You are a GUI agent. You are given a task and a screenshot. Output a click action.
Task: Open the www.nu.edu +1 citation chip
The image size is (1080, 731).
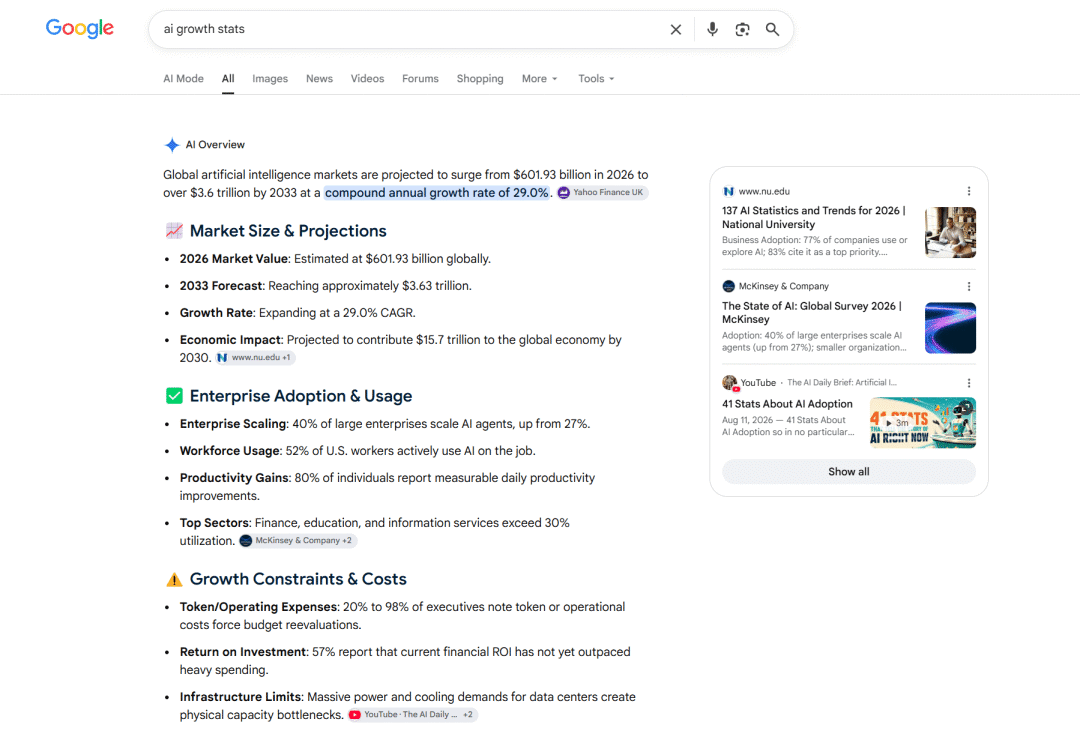[255, 358]
